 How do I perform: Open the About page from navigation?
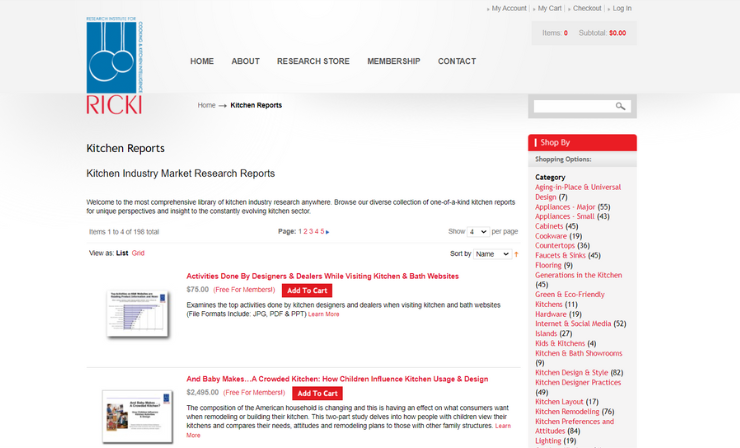(x=245, y=61)
